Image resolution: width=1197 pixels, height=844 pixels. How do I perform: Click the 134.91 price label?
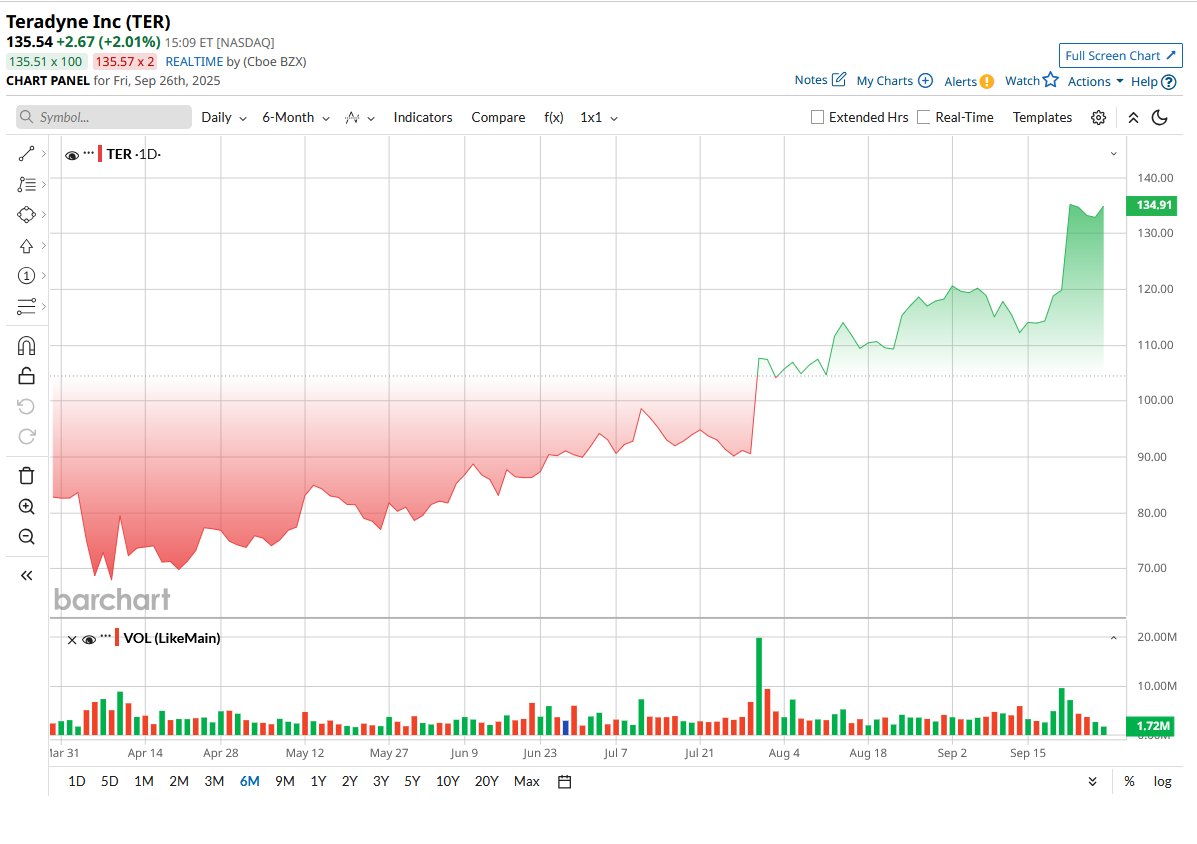pyautogui.click(x=1151, y=205)
